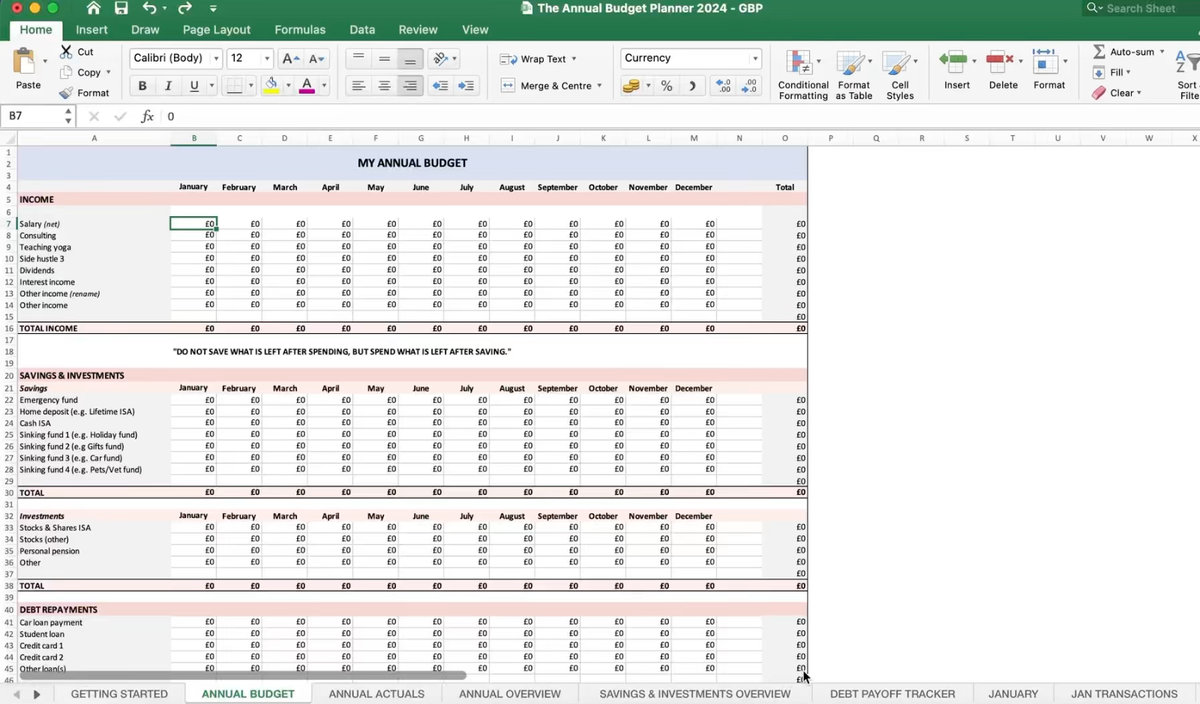The height and width of the screenshot is (704, 1200).
Task: Switch to the Draw ribbon tab
Action: coord(145,30)
